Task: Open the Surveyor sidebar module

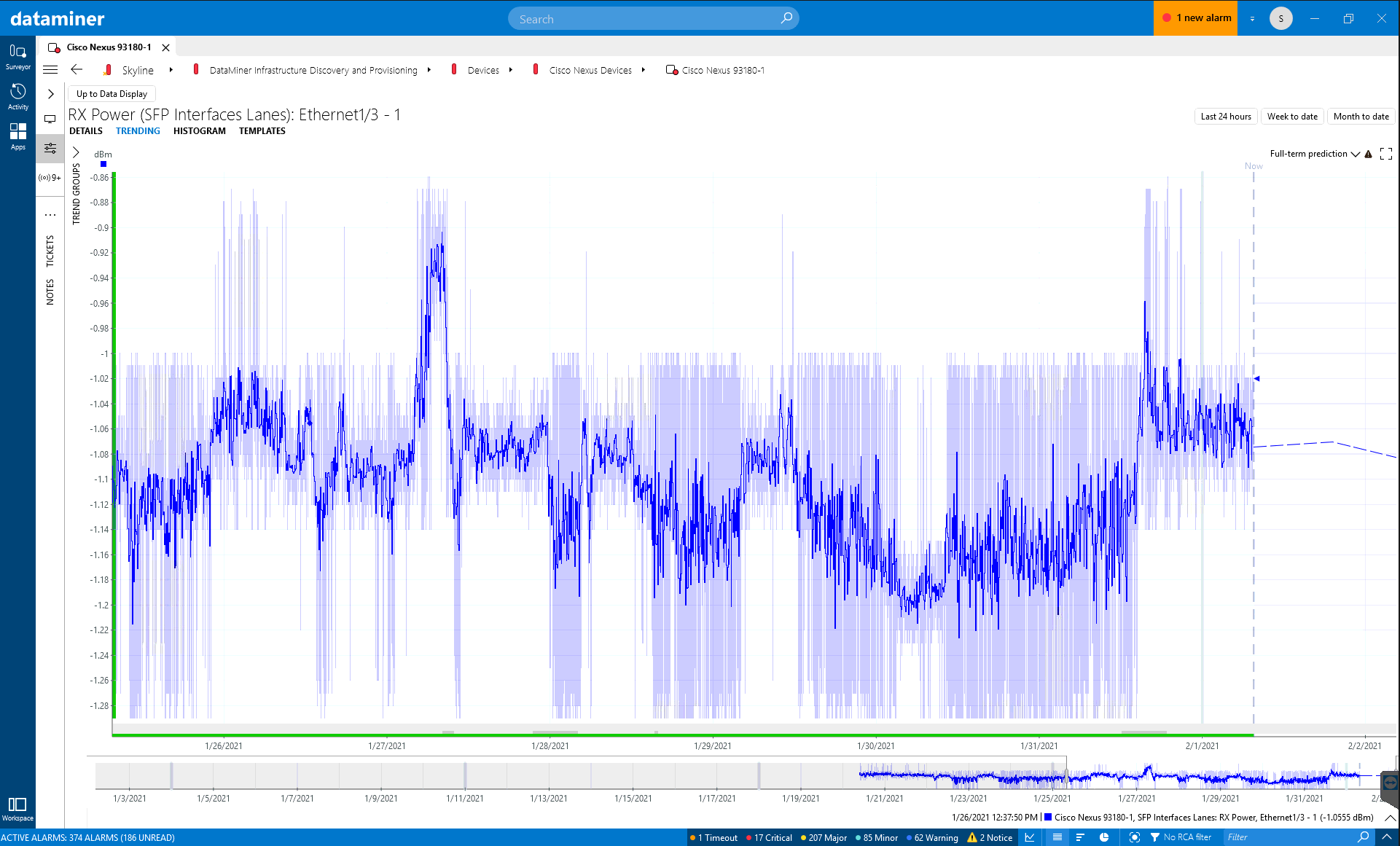Action: click(17, 56)
